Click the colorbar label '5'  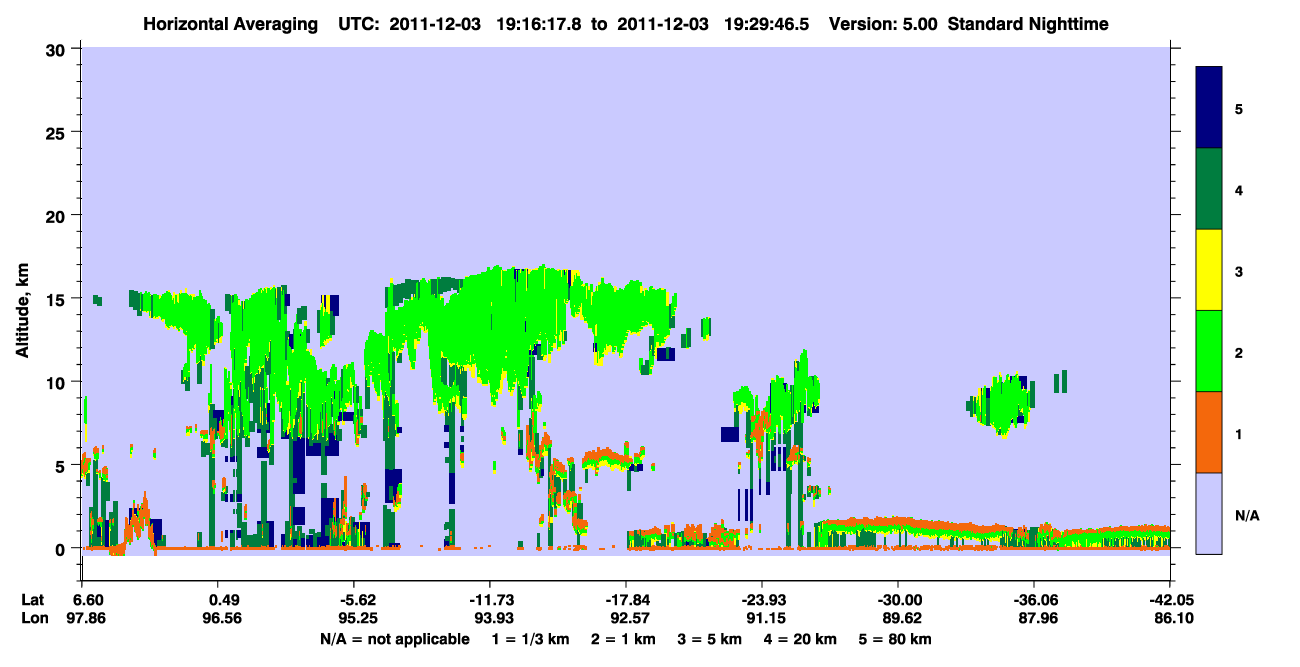pyautogui.click(x=1239, y=108)
